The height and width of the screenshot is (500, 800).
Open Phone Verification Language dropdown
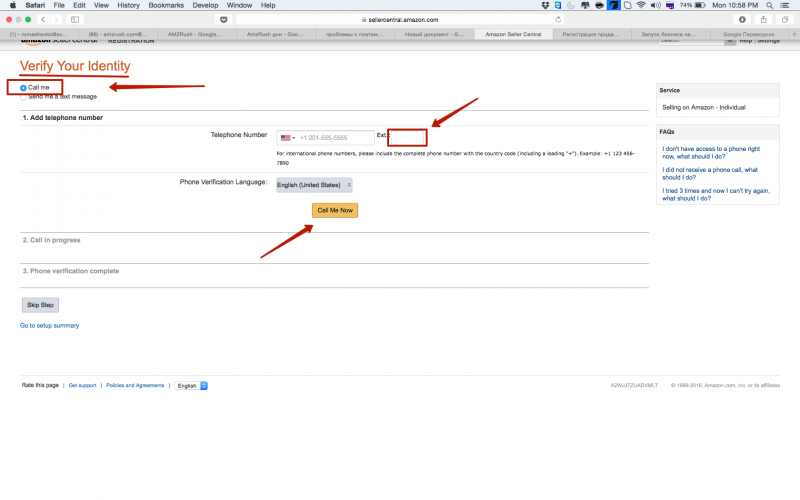pos(314,185)
